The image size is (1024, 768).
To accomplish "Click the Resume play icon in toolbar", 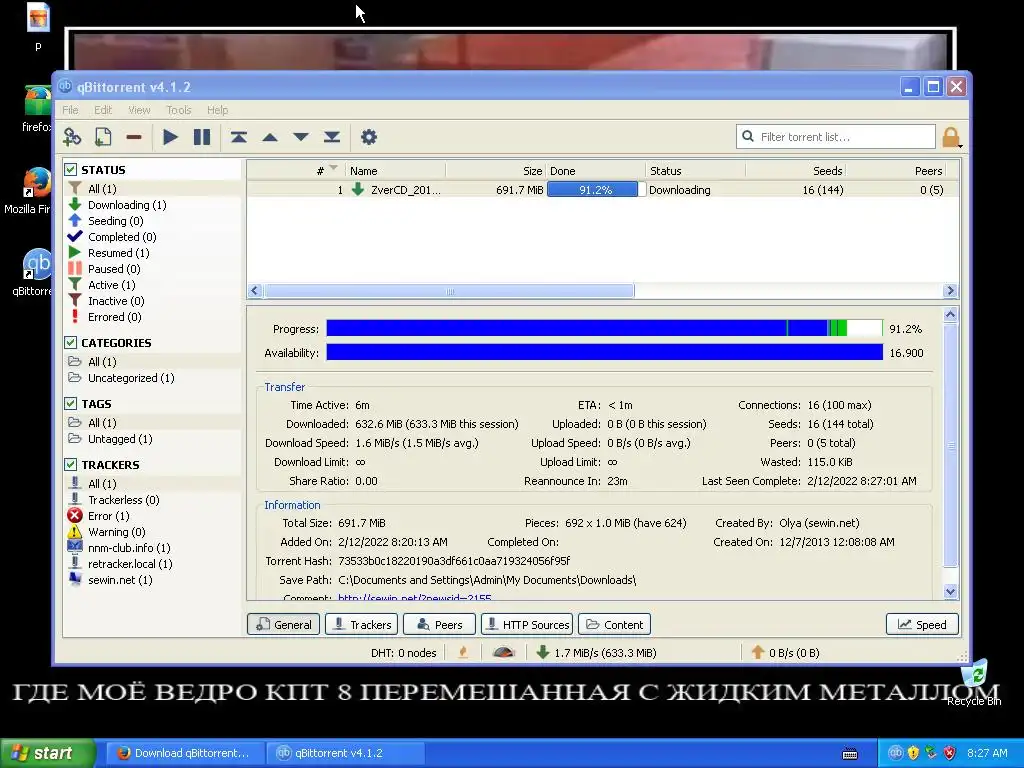I will pos(170,137).
